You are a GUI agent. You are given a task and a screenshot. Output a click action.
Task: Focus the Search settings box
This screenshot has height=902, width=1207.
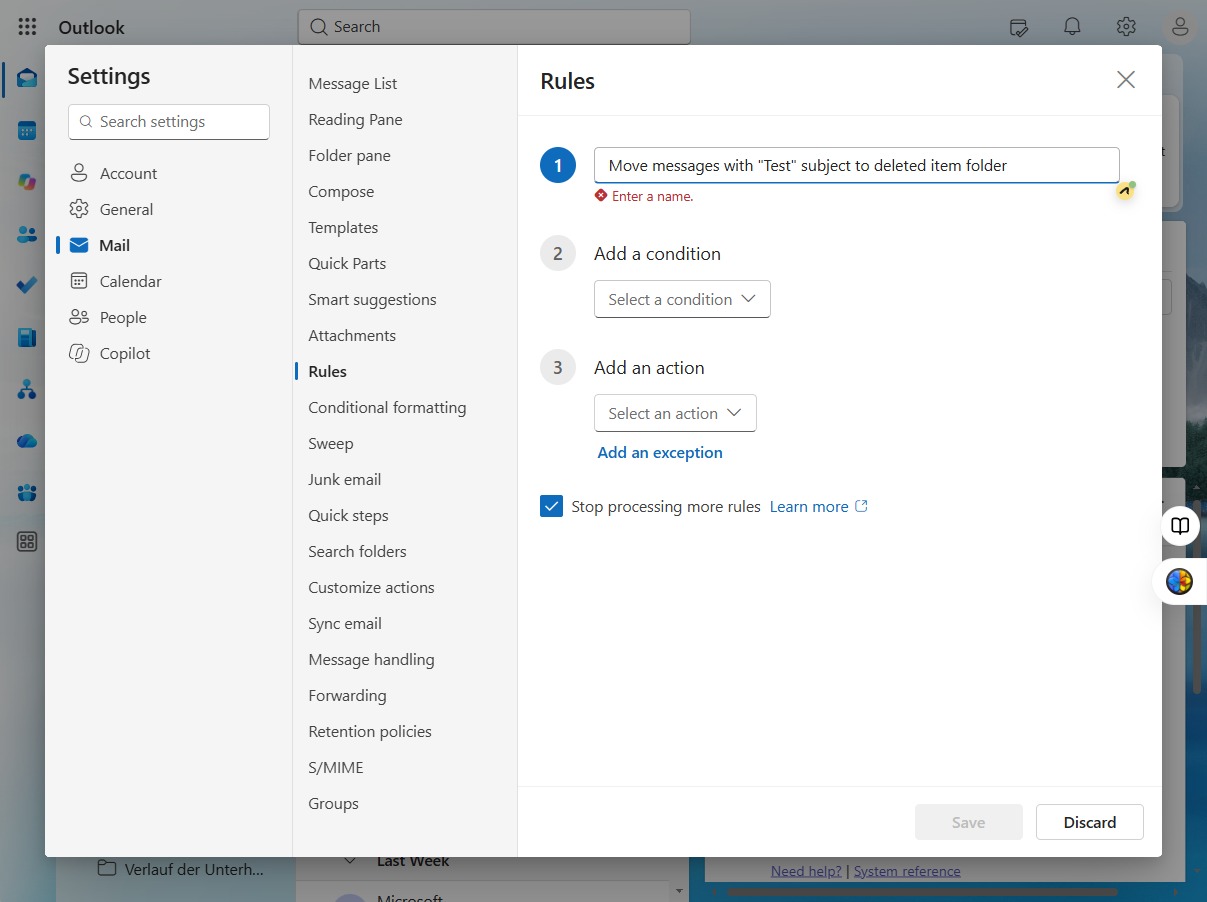[169, 122]
